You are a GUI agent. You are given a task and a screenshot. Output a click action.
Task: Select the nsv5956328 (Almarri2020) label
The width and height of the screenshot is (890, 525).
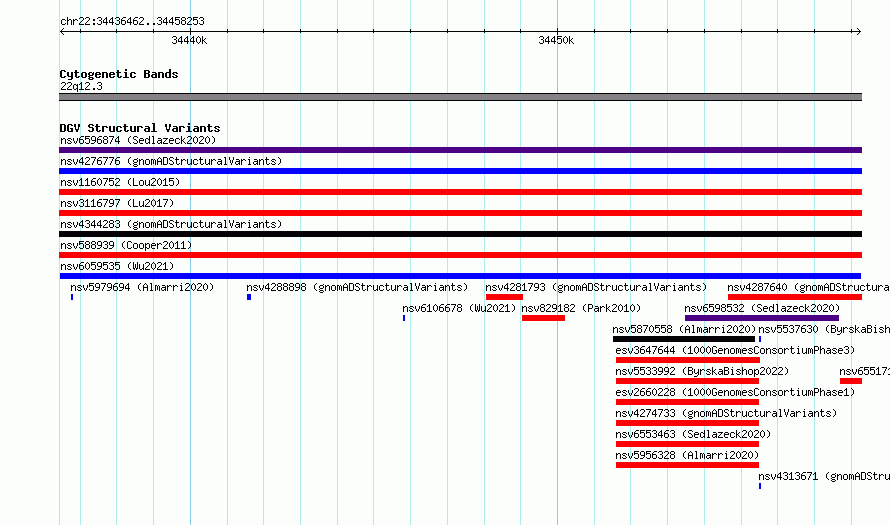click(x=687, y=455)
